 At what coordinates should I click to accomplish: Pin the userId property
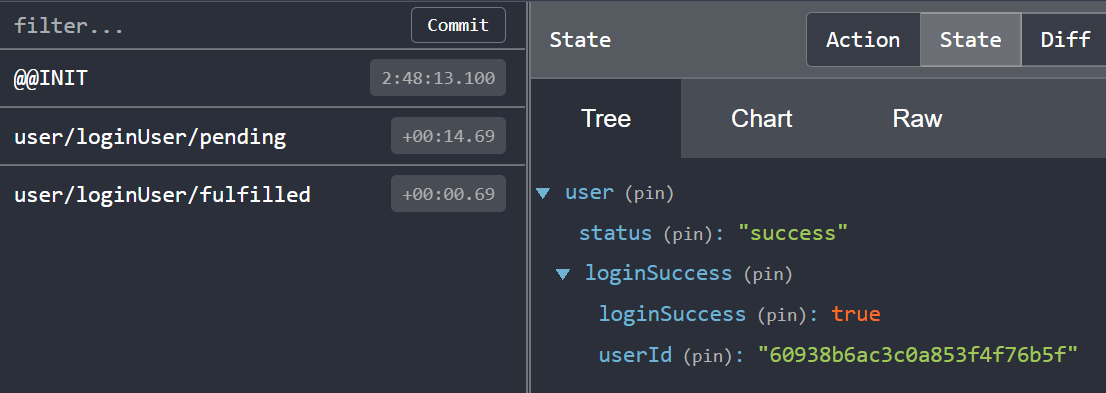coord(707,355)
